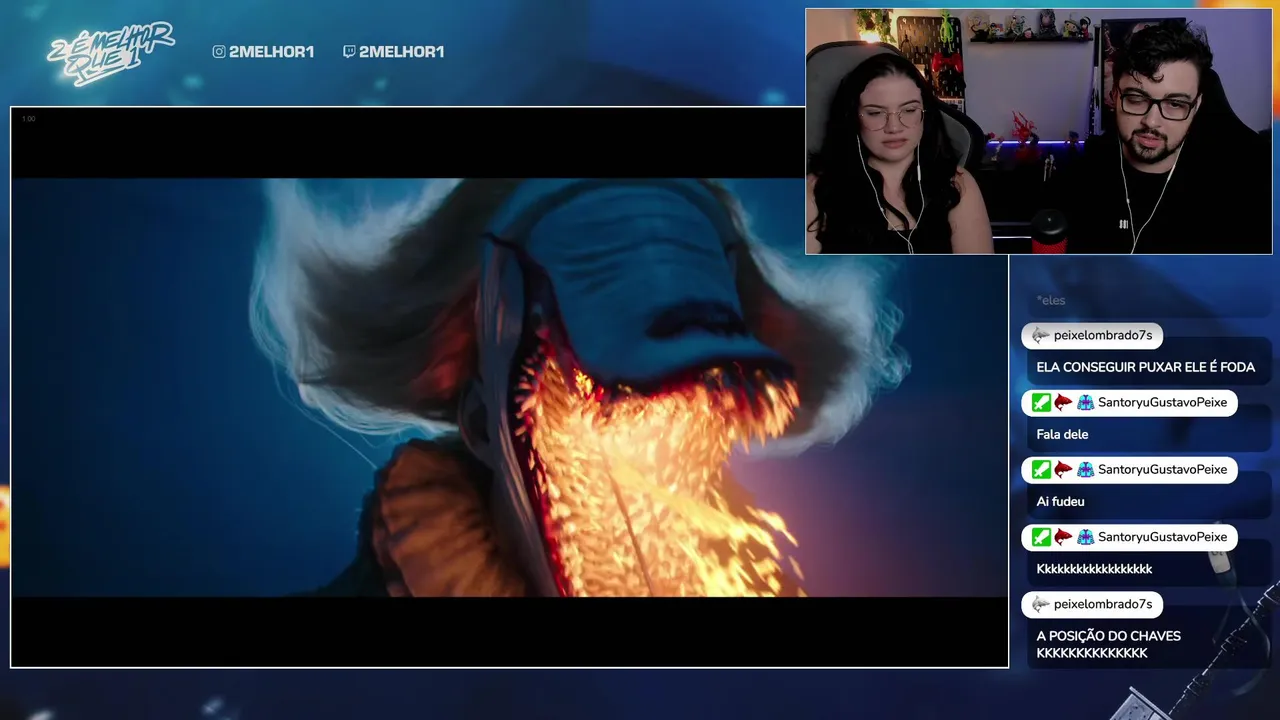The image size is (1280, 720).
Task: Click red shark badge above 'Ai fudeu'
Action: pos(1063,470)
